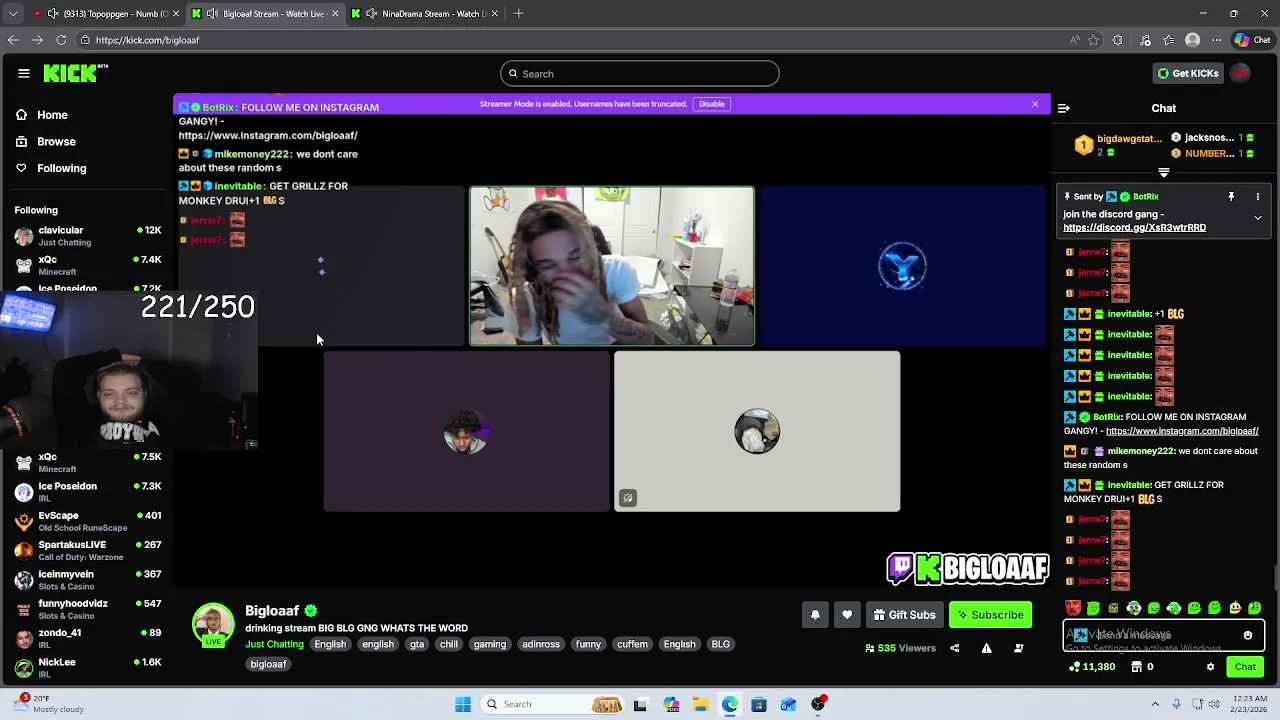Close the Streamer Mode banner
1280x720 pixels.
pos(1035,104)
